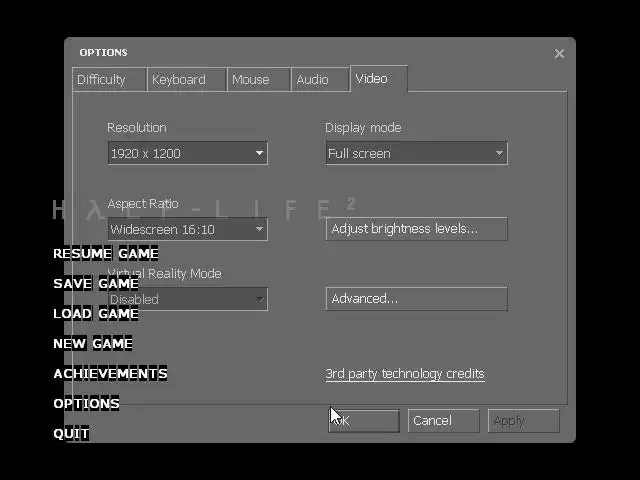The height and width of the screenshot is (480, 640).
Task: Start a New Game from menu
Action: pyautogui.click(x=93, y=344)
